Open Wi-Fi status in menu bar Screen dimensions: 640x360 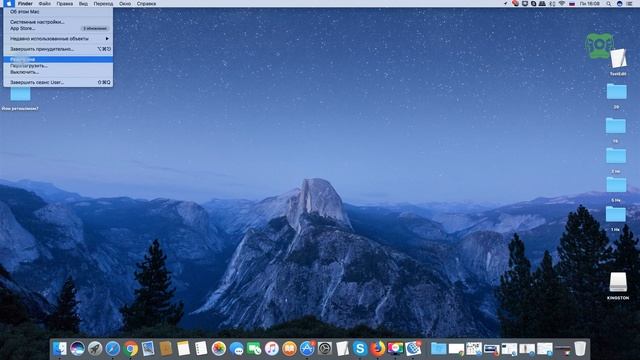click(562, 4)
